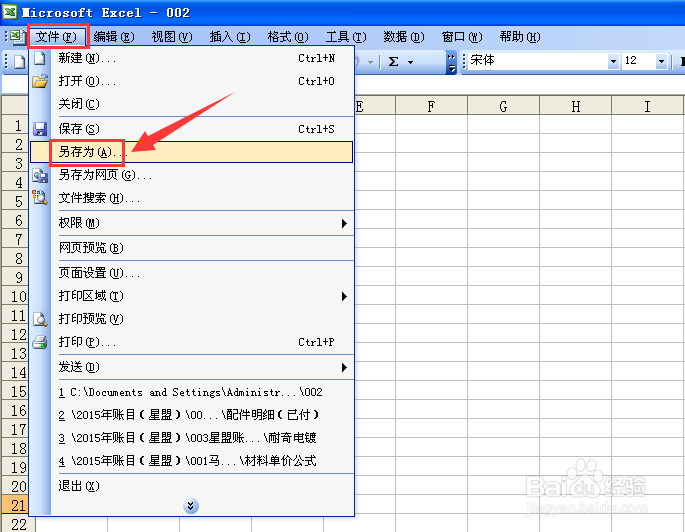
Task: Click the AutoSum sigma icon
Action: pyautogui.click(x=393, y=62)
